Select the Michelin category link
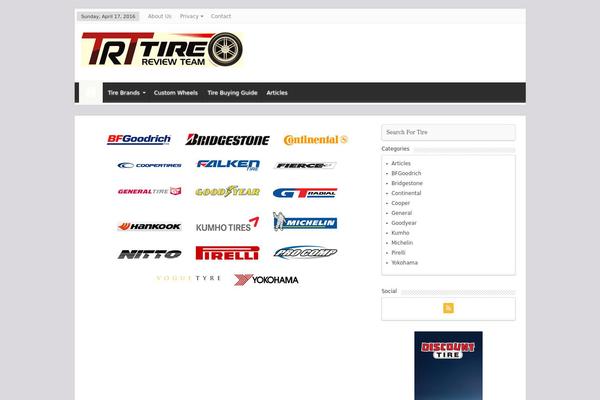Screen dimensions: 600x400 (402, 243)
